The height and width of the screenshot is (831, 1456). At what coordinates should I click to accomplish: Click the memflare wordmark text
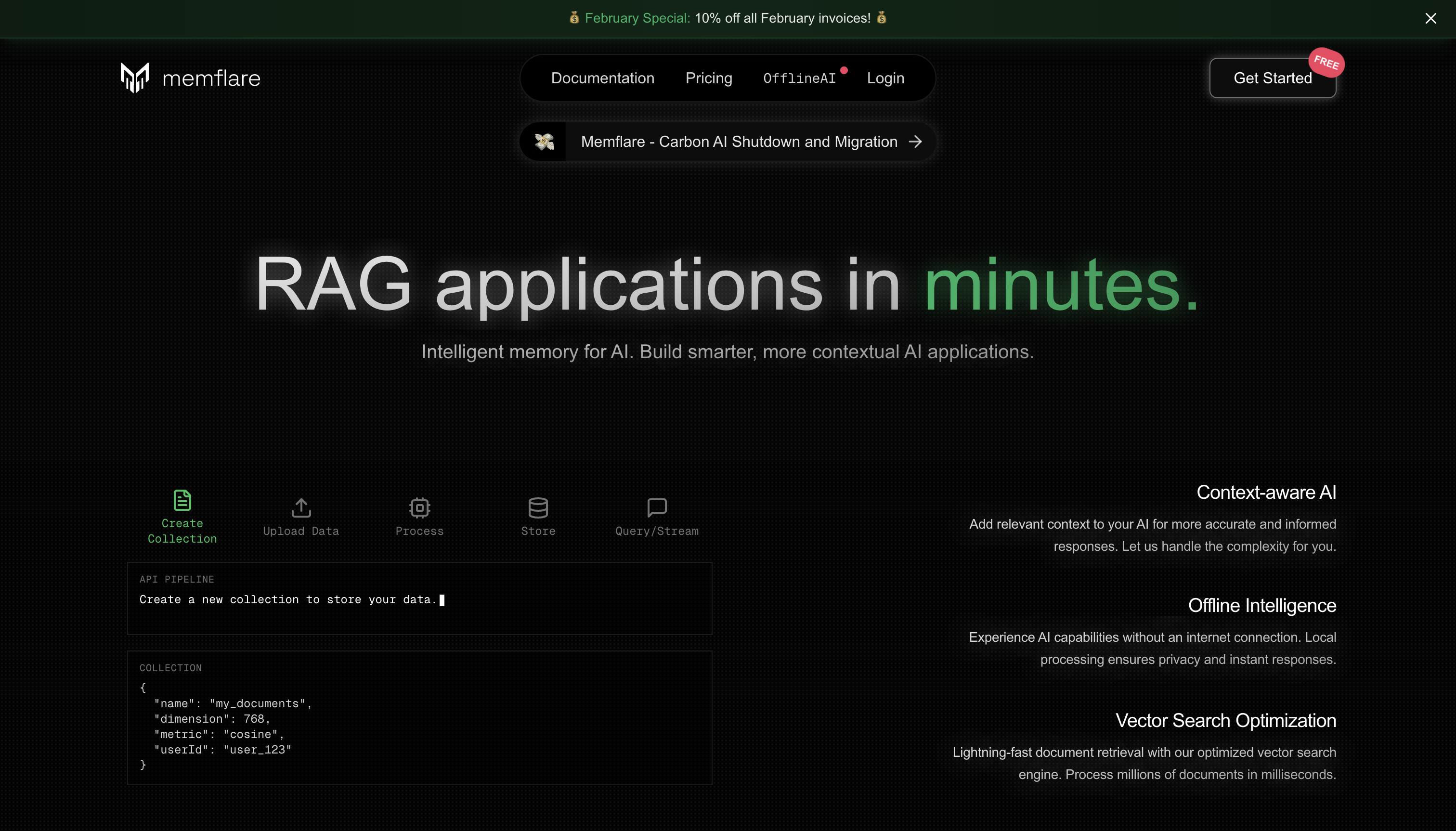(x=211, y=78)
